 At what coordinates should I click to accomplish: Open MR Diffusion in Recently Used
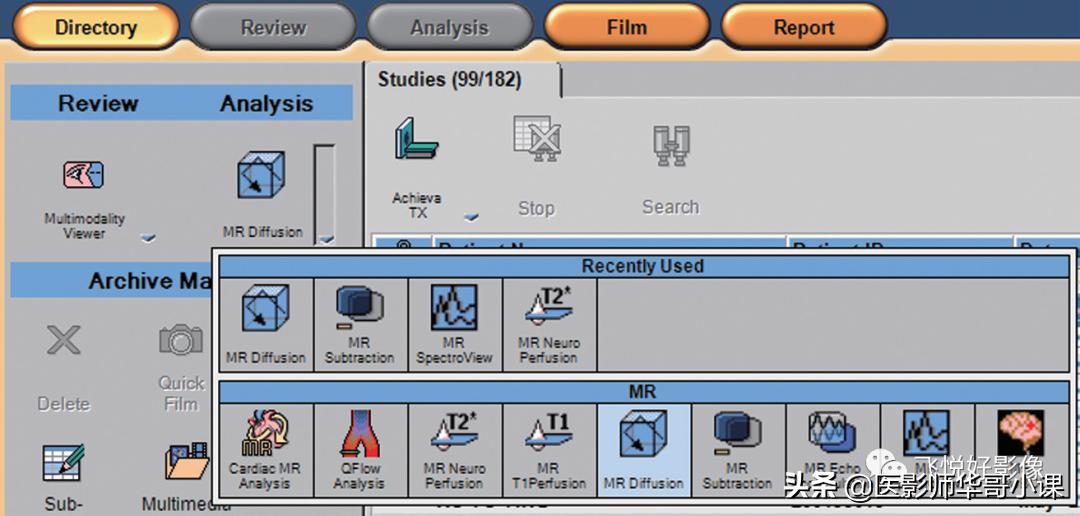266,324
